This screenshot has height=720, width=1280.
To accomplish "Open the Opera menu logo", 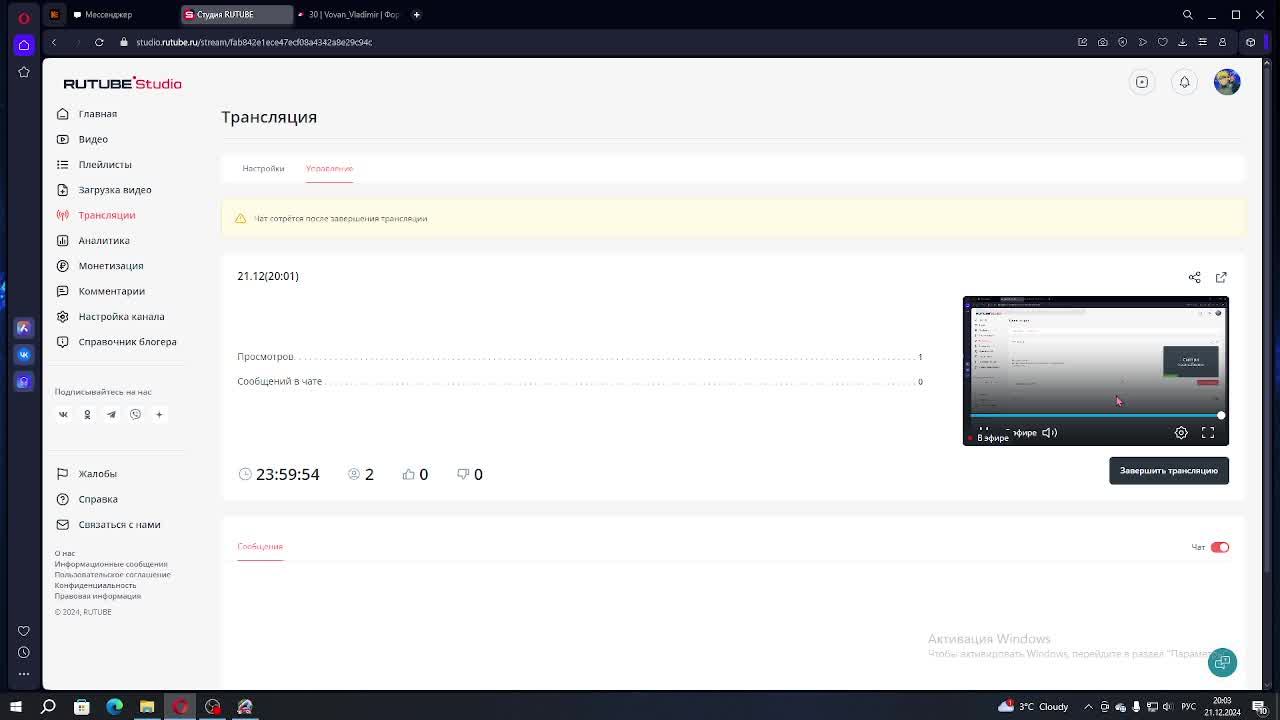I will [24, 17].
